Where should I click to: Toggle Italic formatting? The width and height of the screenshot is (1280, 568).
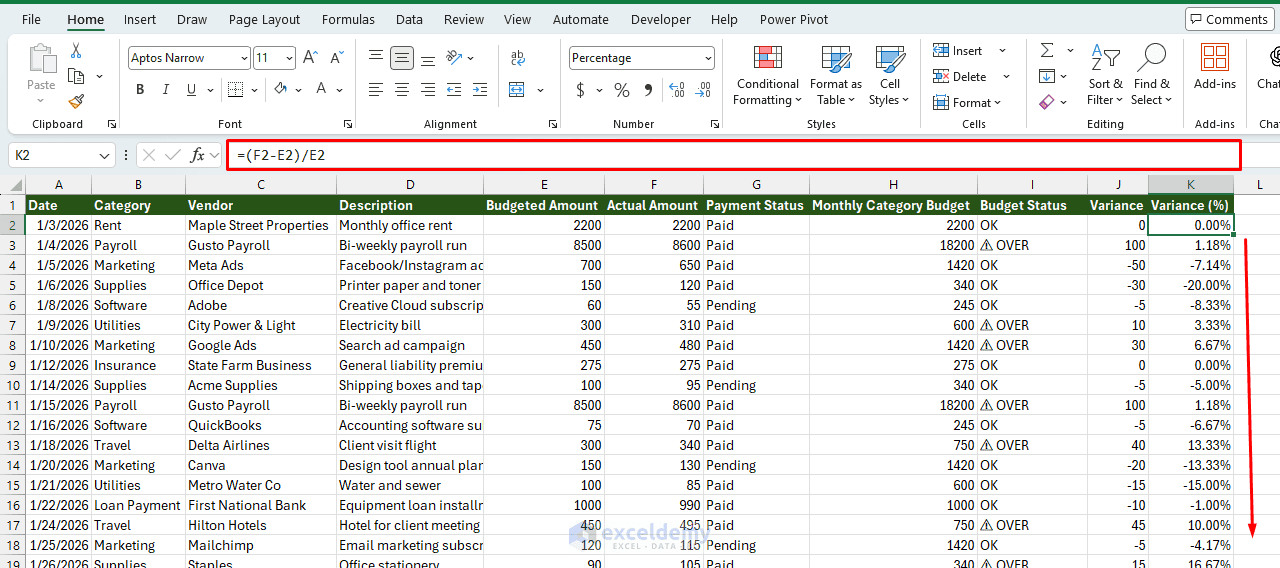click(166, 90)
